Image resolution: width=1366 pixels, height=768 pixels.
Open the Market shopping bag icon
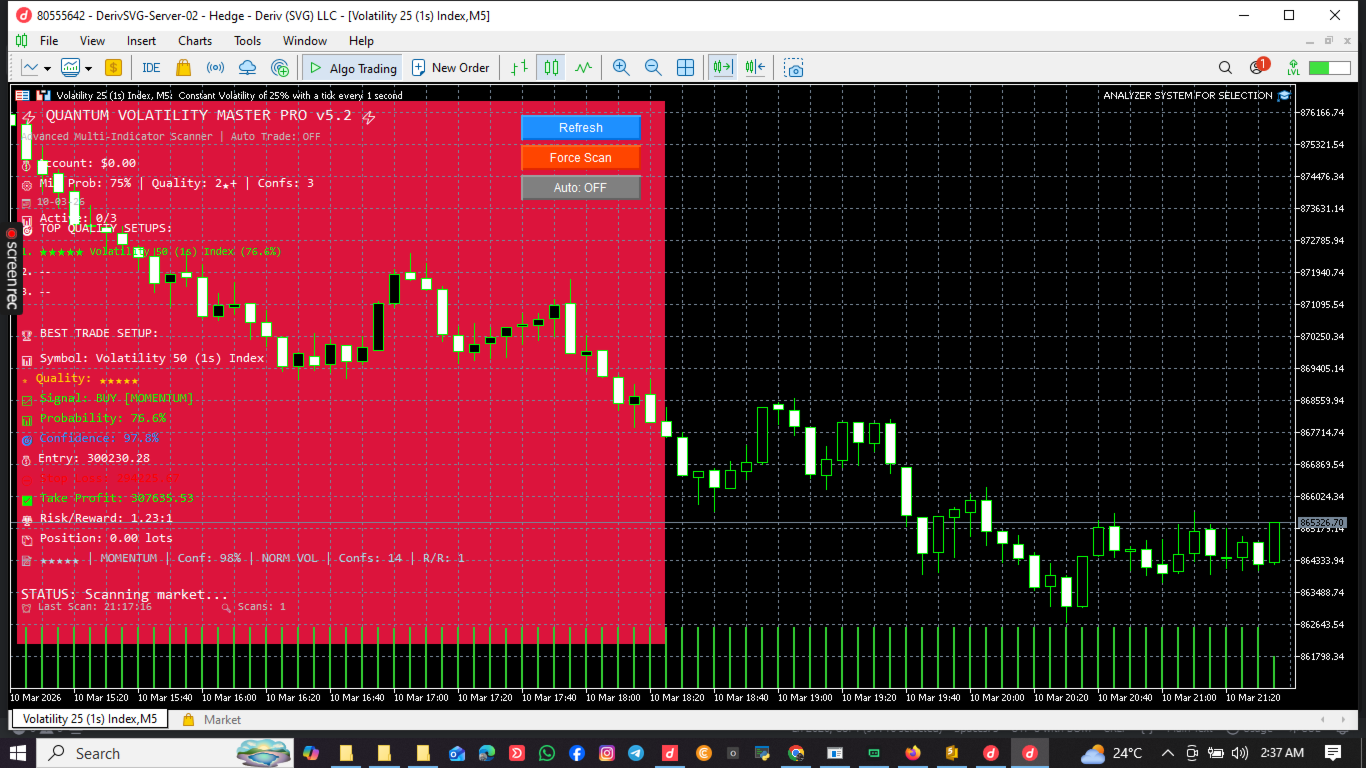183,68
